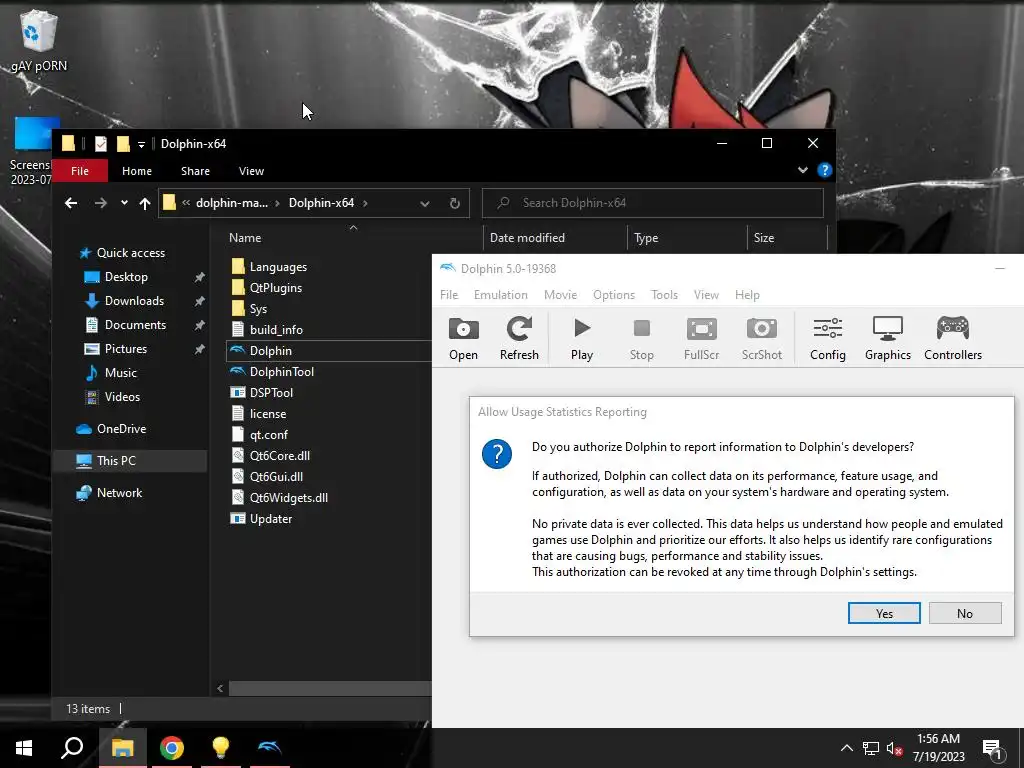
Task: Select the build_info file
Action: coord(267,329)
